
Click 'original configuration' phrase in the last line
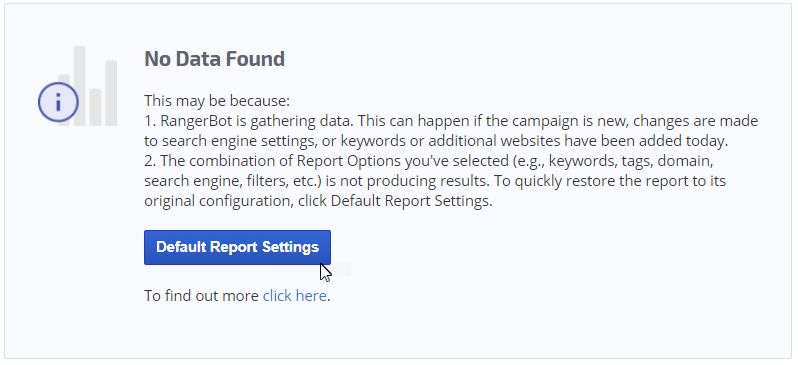point(216,201)
